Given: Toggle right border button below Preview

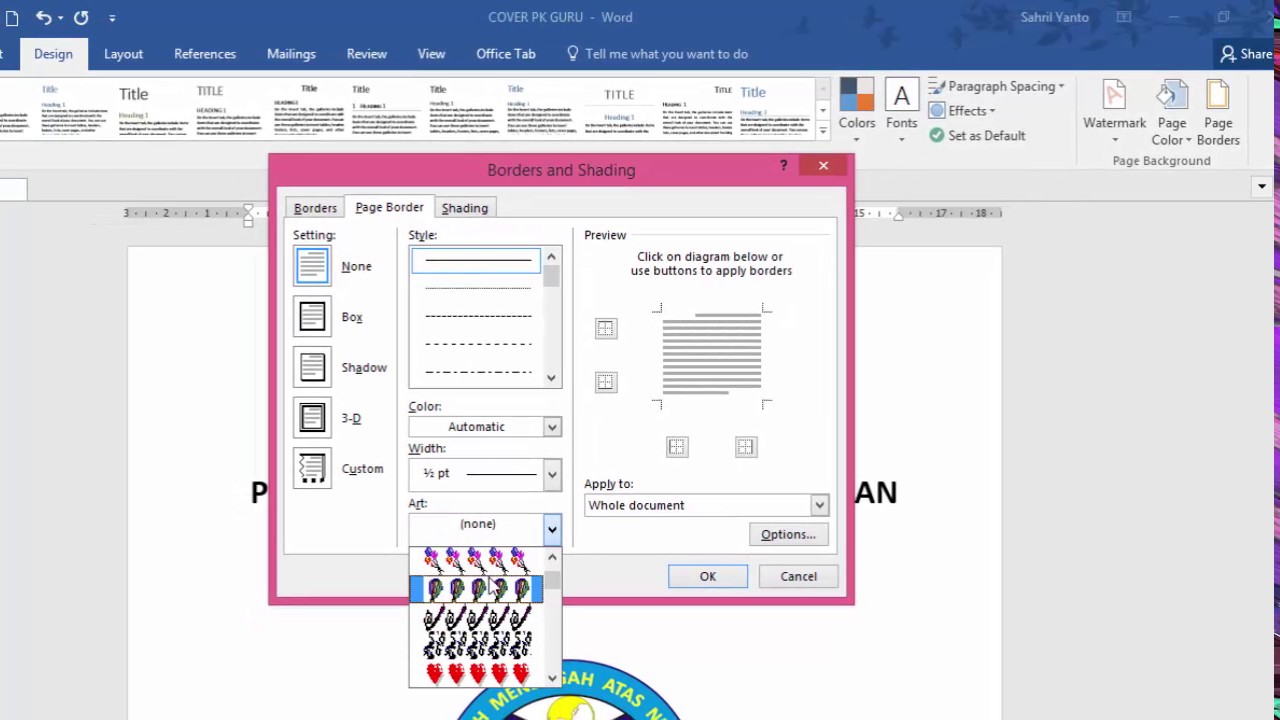Looking at the screenshot, I should pyautogui.click(x=746, y=447).
